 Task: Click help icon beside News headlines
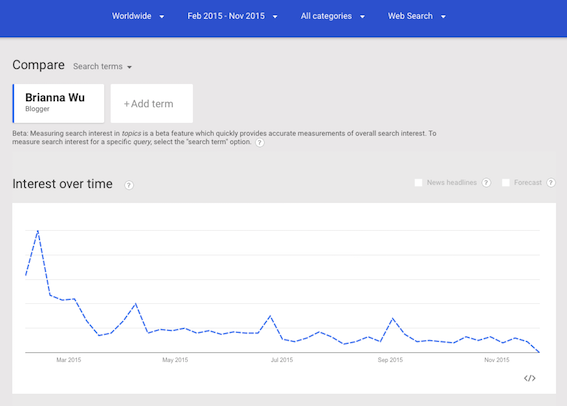(x=486, y=183)
